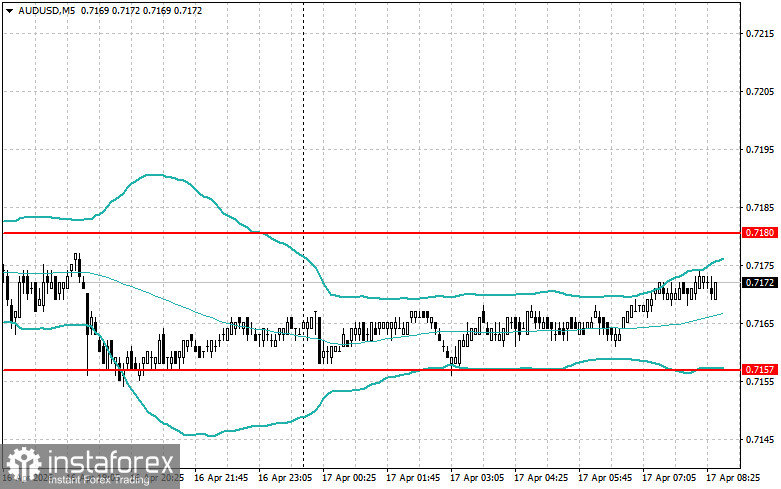Viewport: 781px width, 489px height.
Task: Select the OHLC values 0.7169 0.7172 0.7169 0.7172
Action: point(141,10)
